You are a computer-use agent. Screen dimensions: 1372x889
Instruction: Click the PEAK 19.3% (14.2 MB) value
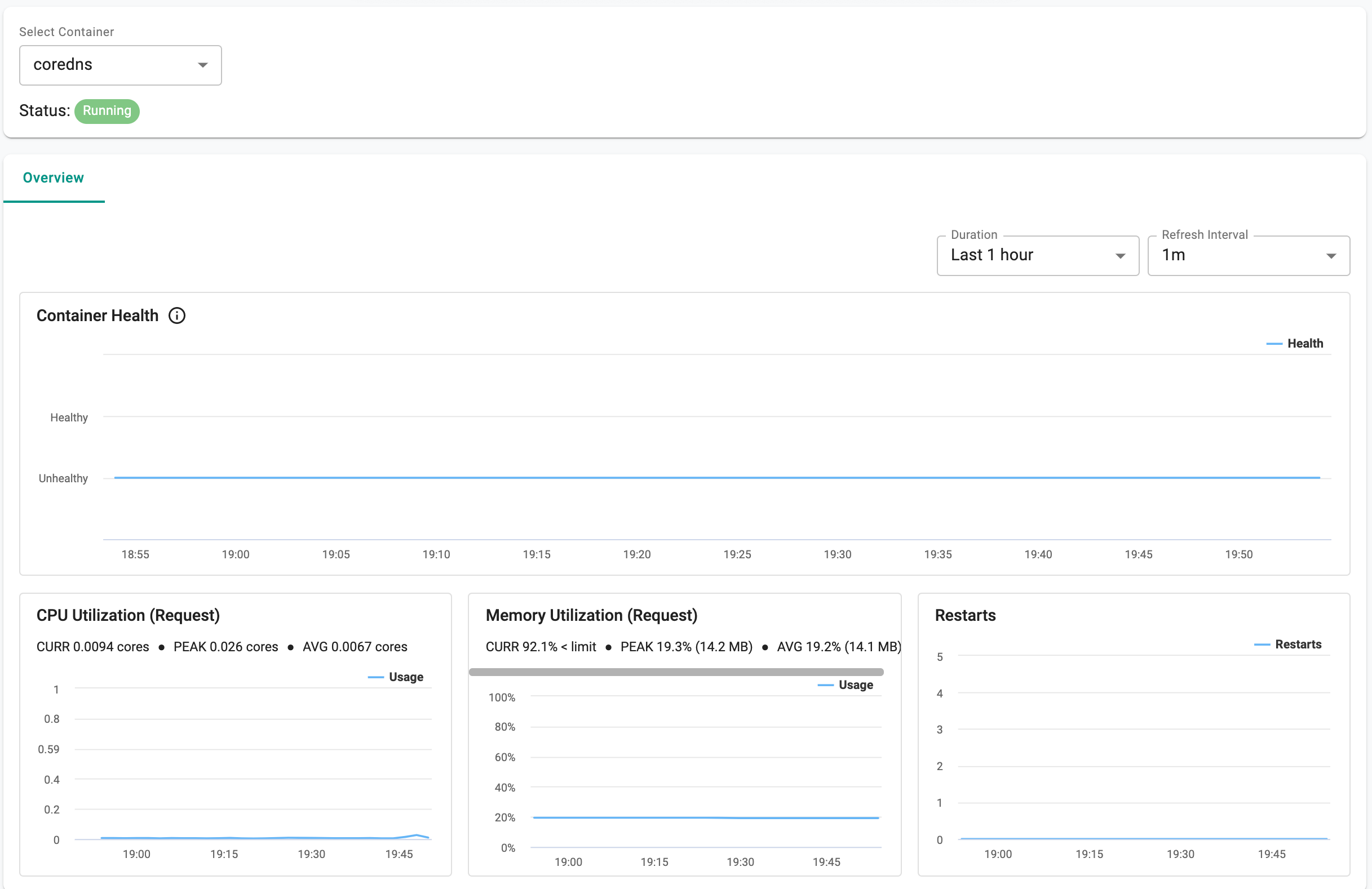click(x=686, y=647)
